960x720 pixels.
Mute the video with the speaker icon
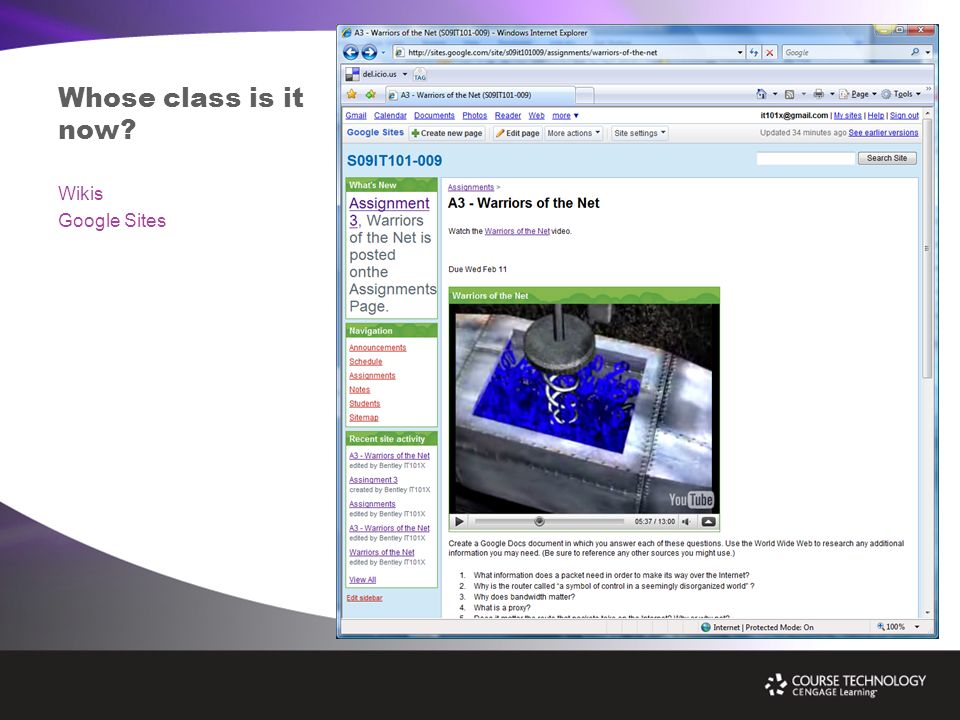click(x=686, y=522)
